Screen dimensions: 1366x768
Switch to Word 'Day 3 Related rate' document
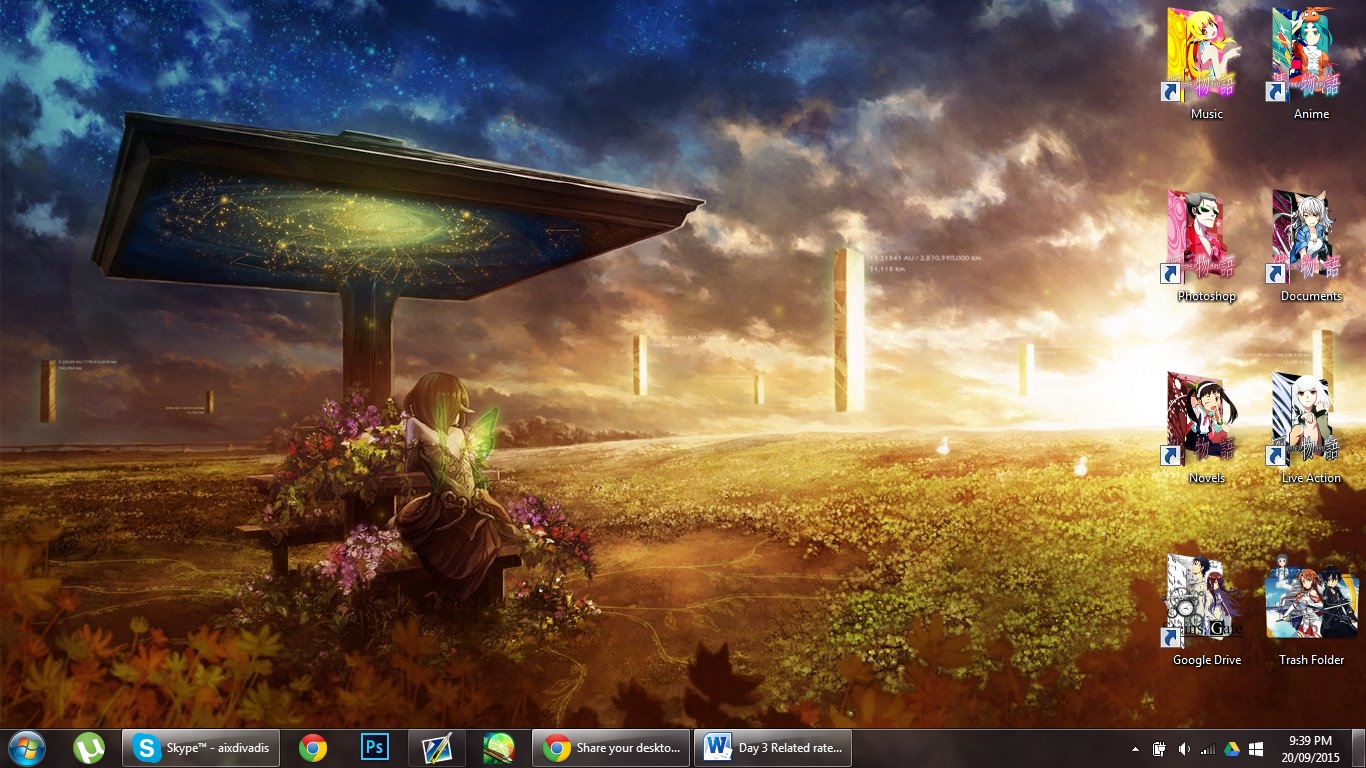[x=774, y=748]
